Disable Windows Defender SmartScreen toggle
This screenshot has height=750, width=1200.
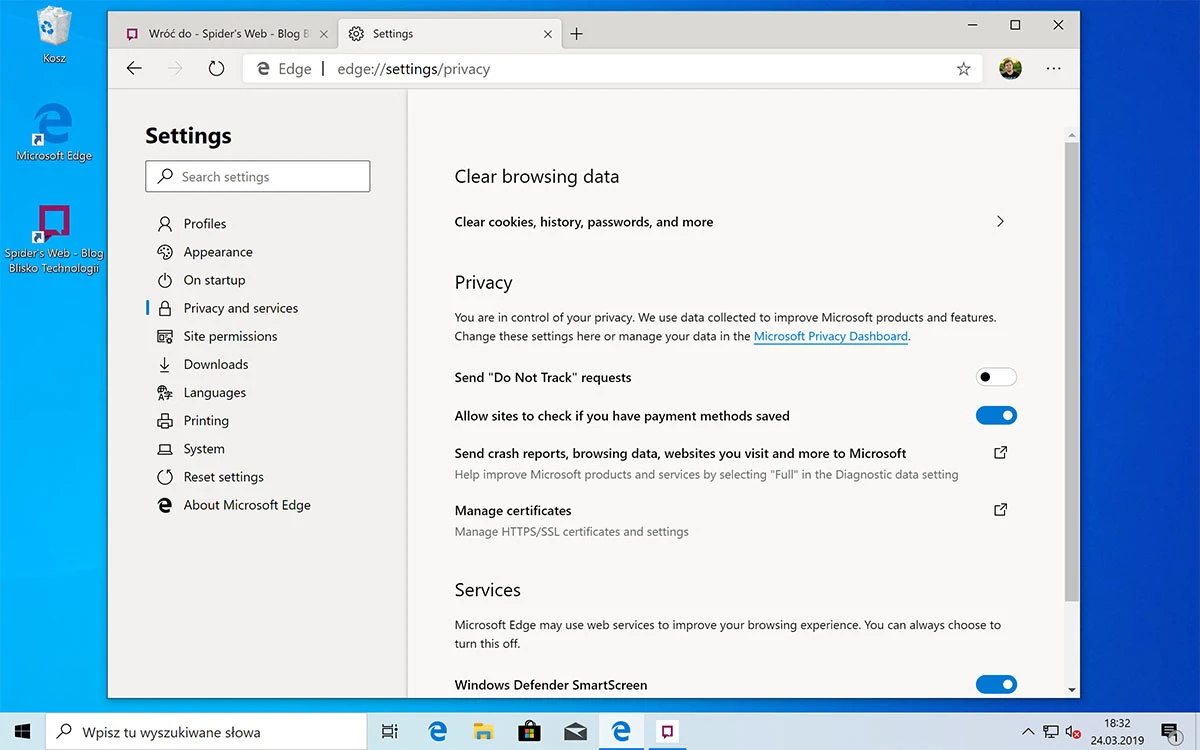tap(996, 685)
